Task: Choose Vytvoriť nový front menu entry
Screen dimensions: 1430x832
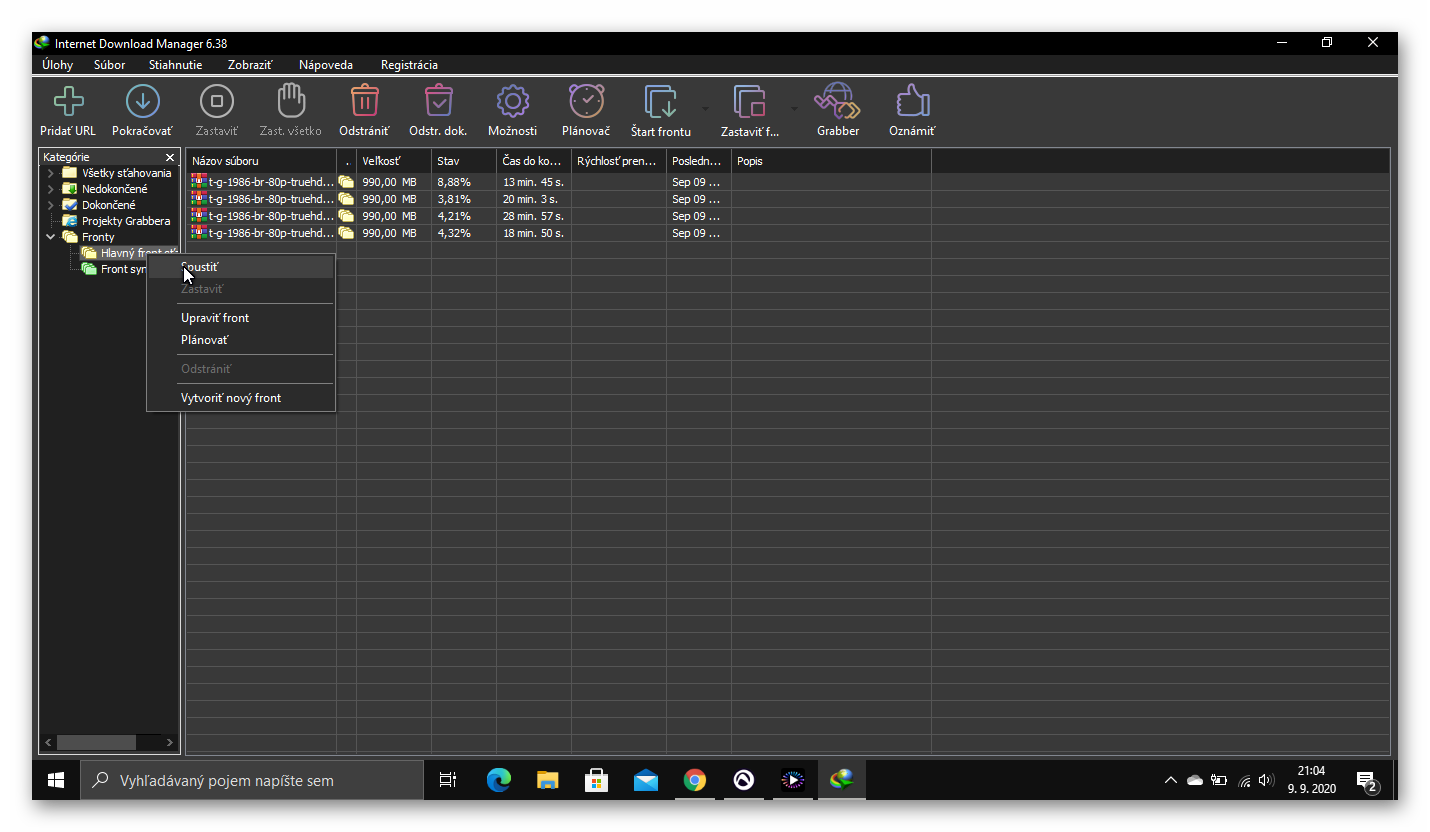Action: [231, 398]
